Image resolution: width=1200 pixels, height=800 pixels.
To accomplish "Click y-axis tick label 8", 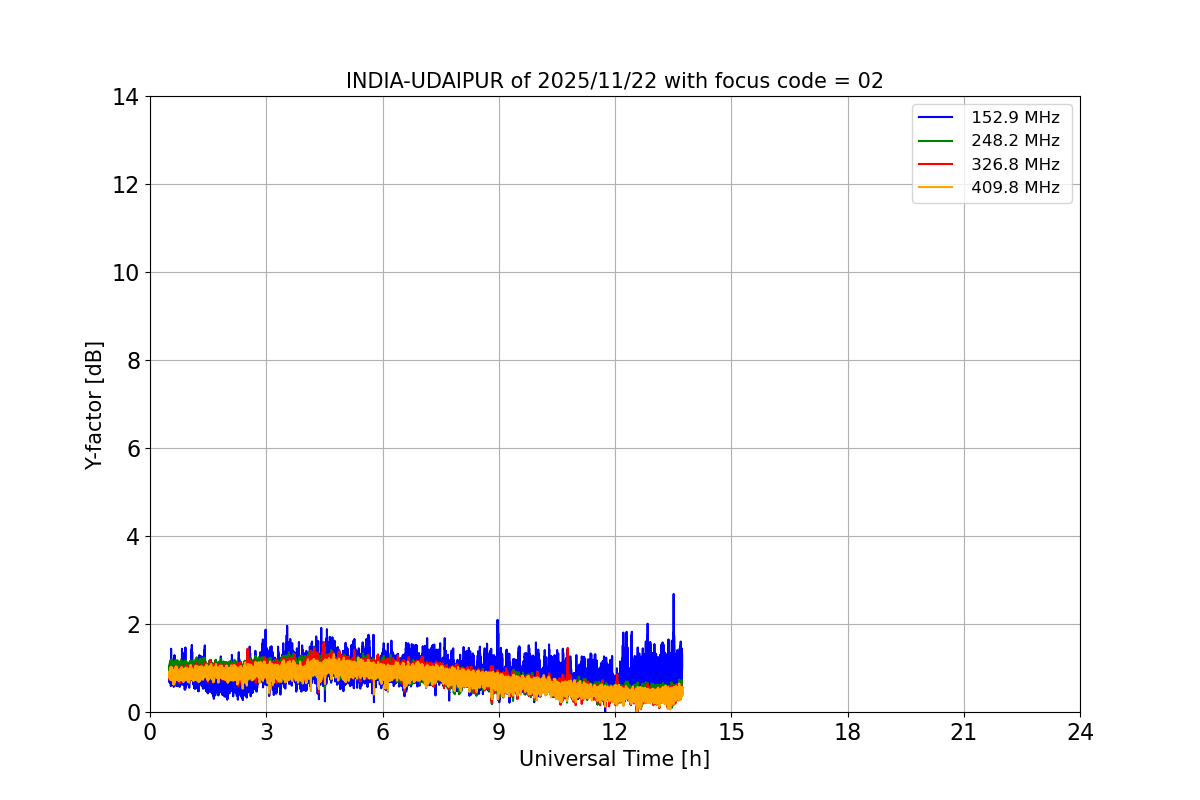I will pyautogui.click(x=131, y=361).
